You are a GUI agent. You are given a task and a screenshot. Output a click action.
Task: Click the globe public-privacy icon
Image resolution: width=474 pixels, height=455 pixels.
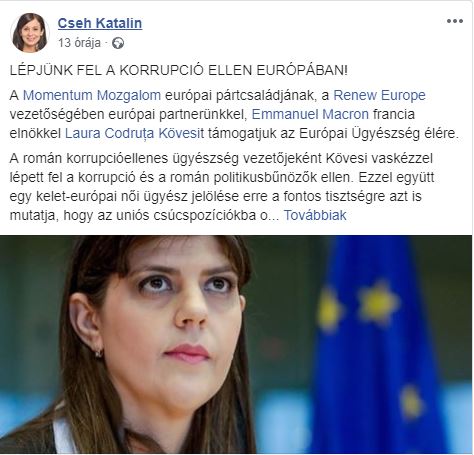coord(118,43)
